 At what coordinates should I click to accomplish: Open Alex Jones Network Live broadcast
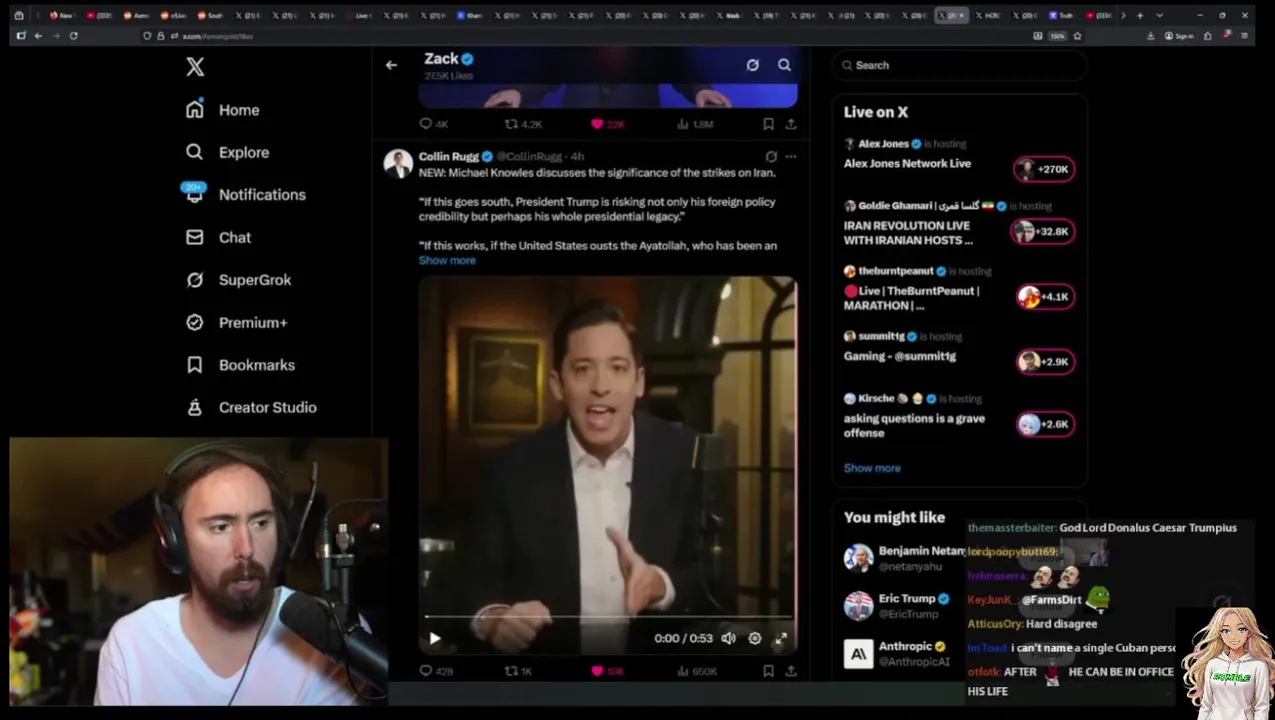[907, 163]
